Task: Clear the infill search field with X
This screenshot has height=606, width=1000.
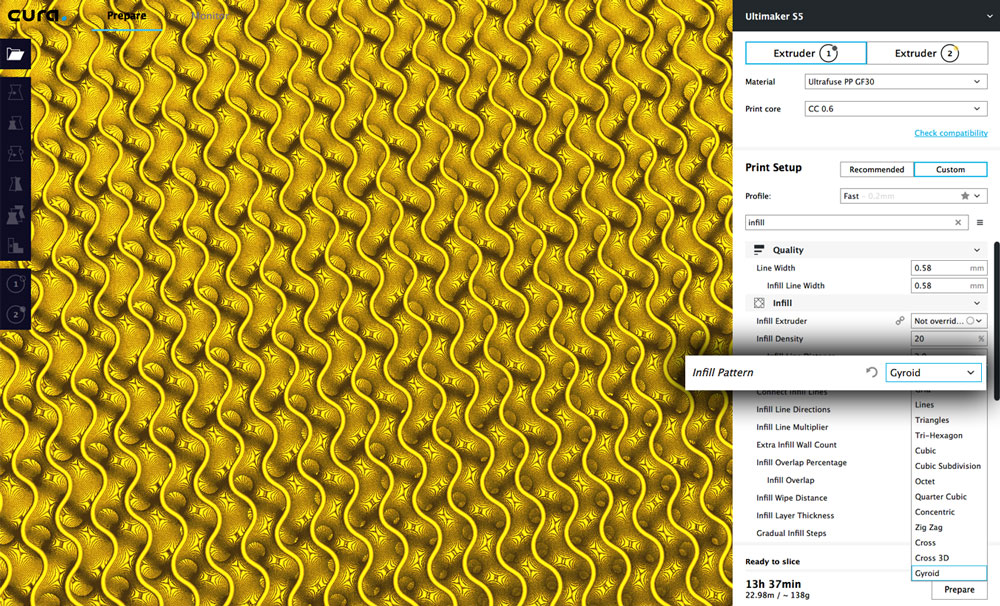Action: (x=958, y=223)
